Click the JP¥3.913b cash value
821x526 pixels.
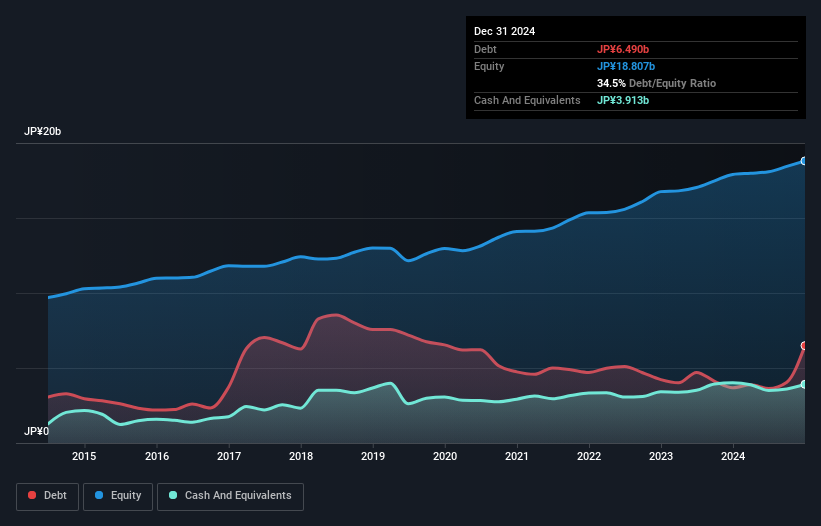(623, 100)
